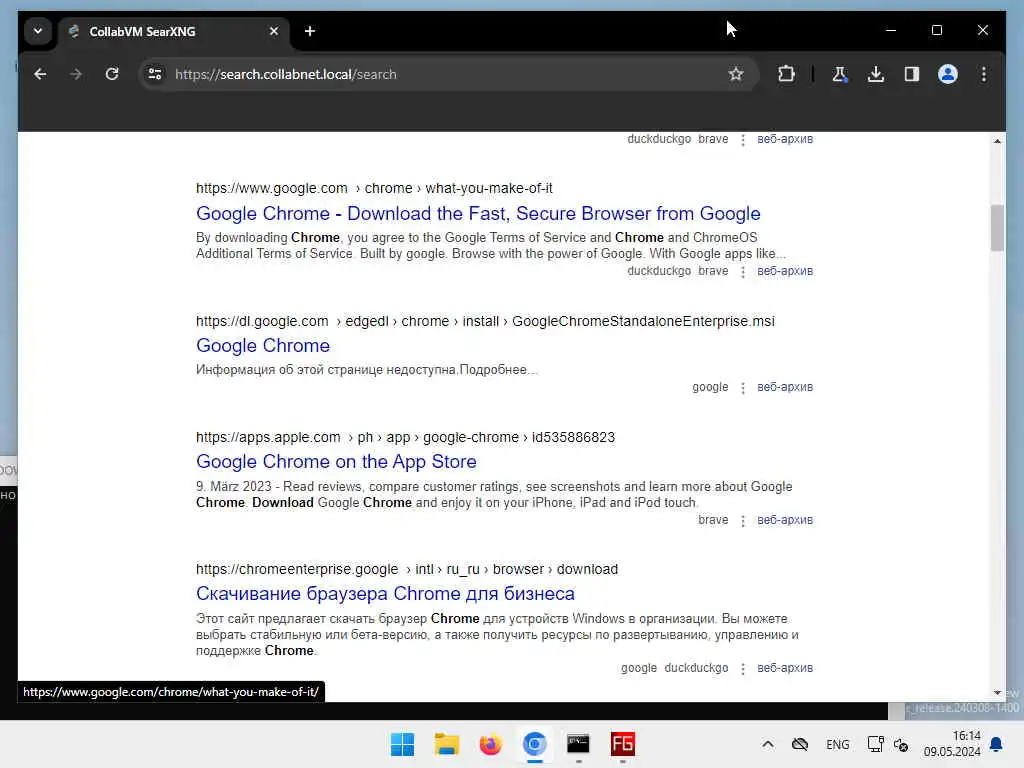Open the red FG app in taskbar
Screen dimensions: 1024x768
(x=622, y=744)
